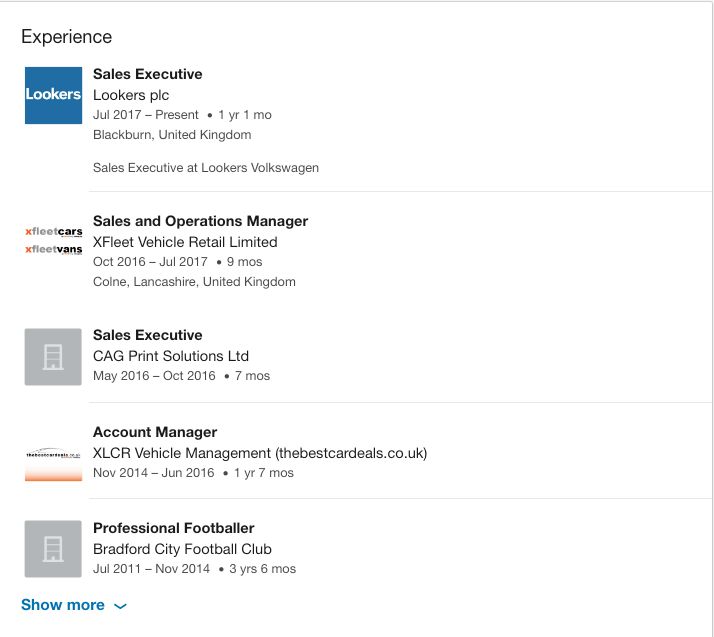The height and width of the screenshot is (637, 714).
Task: Select the Professional Footballer job title
Action: click(173, 528)
